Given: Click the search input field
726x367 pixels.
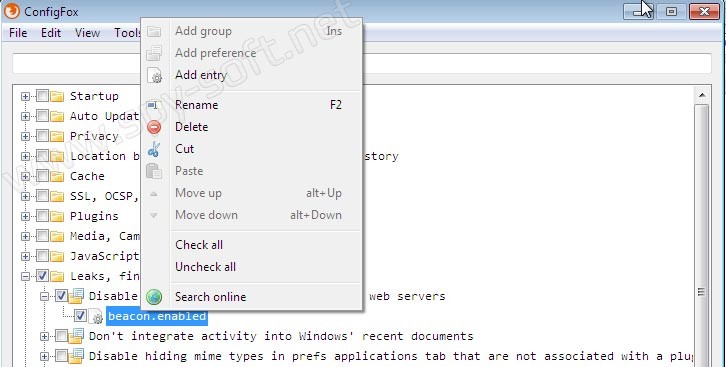Looking at the screenshot, I should point(362,63).
